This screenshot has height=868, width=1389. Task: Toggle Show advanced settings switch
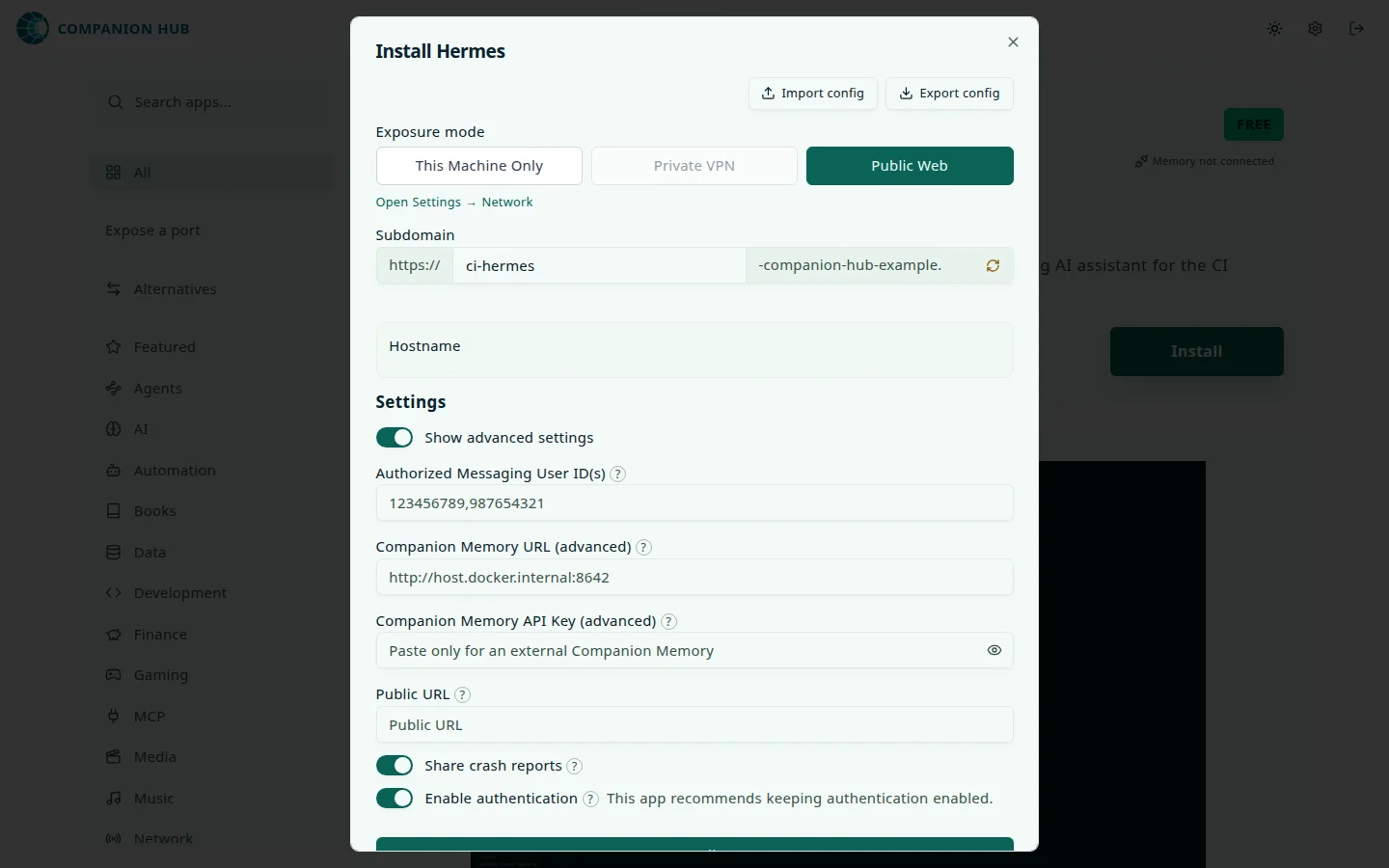(x=395, y=438)
